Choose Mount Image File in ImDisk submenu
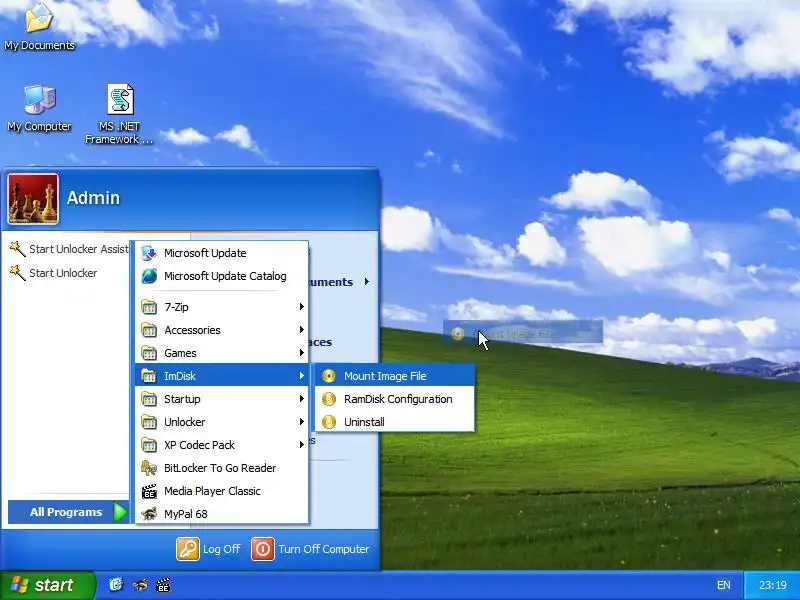 (x=395, y=376)
